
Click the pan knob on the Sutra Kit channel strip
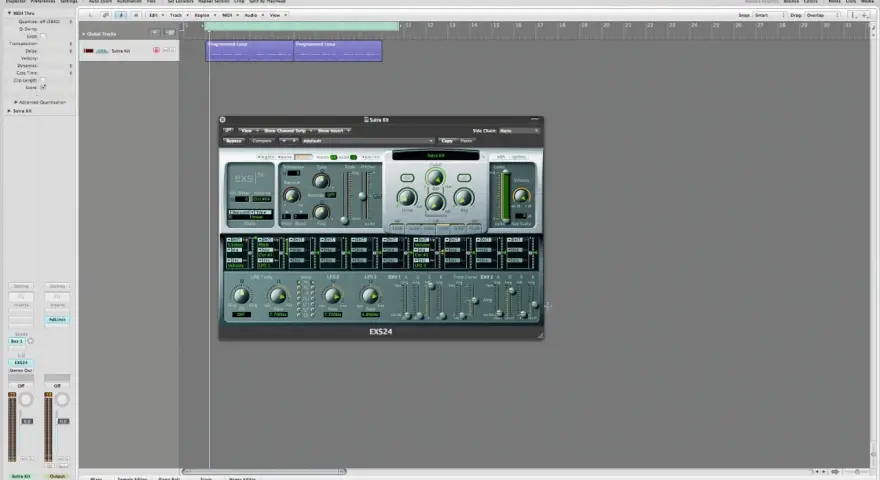coord(26,400)
